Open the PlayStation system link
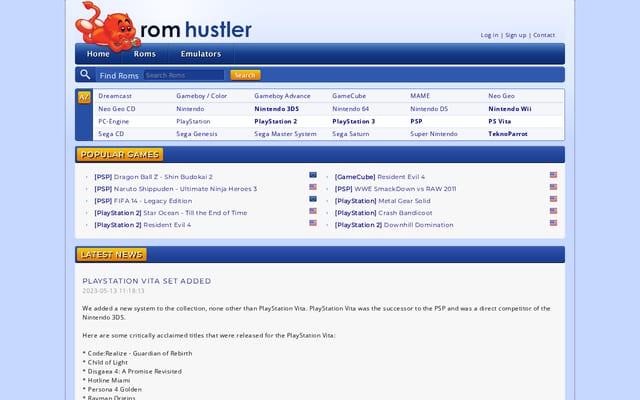The width and height of the screenshot is (640, 400). pos(193,122)
